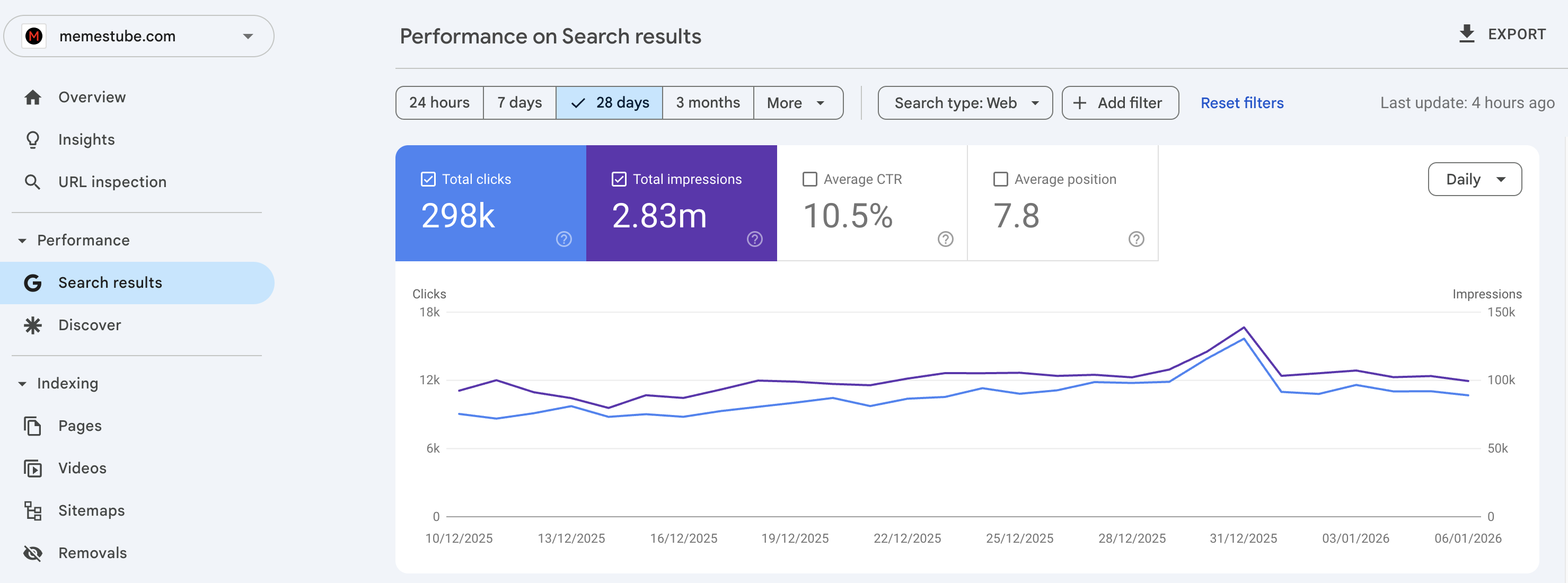1568x583 pixels.
Task: Select the Insights lightbulb icon
Action: coord(32,139)
